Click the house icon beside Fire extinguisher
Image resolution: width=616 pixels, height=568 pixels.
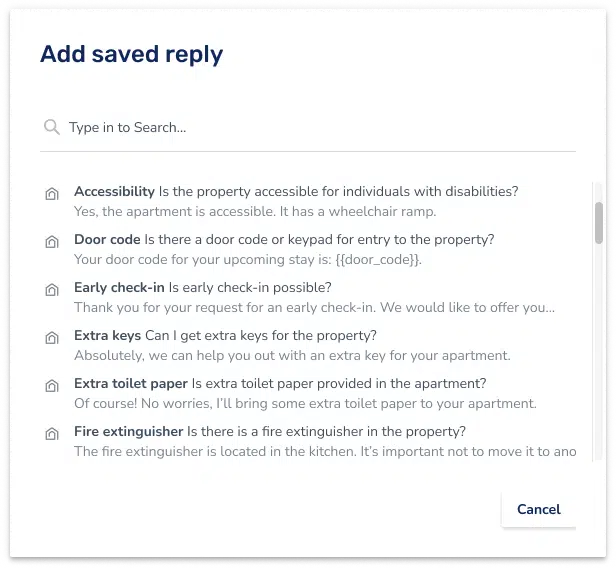[x=52, y=434]
